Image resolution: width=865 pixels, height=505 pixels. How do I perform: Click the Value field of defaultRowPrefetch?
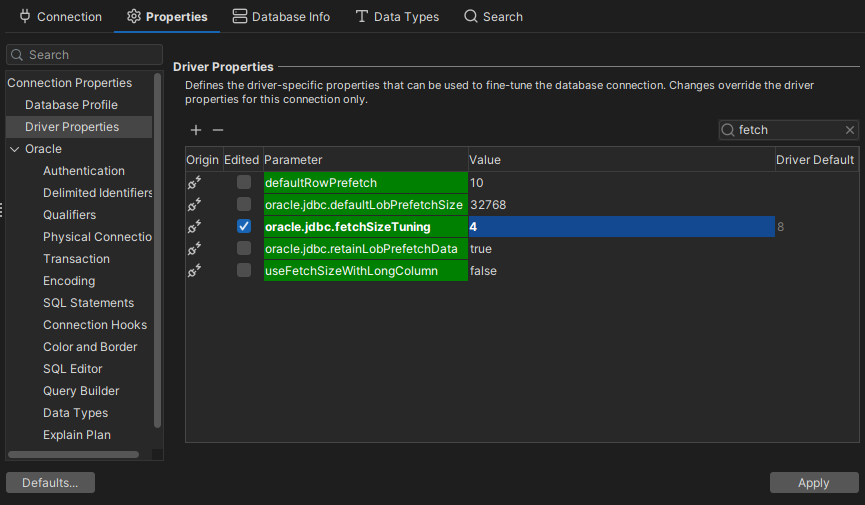coord(620,183)
